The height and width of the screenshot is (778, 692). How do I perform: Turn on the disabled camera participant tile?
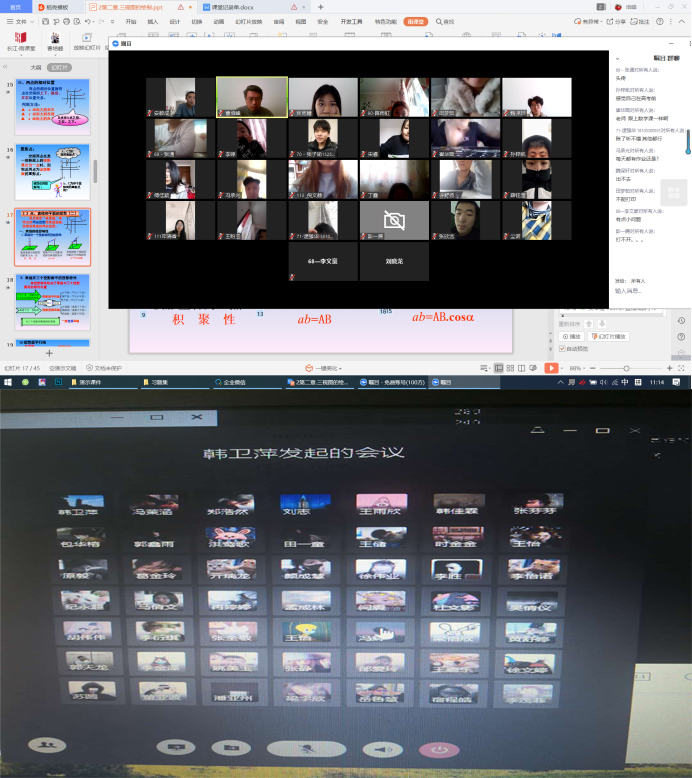(x=395, y=220)
